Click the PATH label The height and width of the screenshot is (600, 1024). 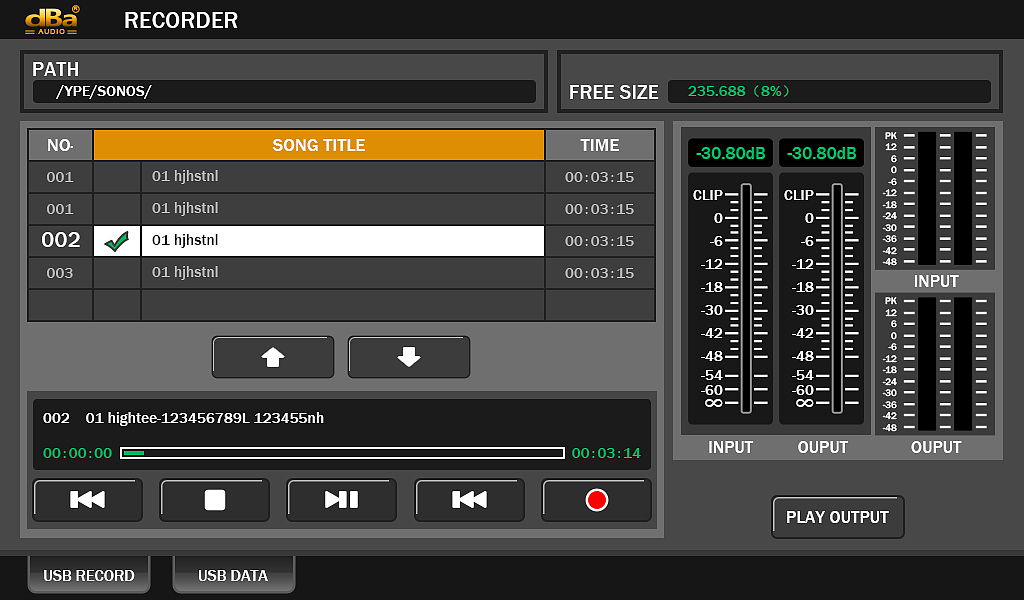tap(56, 69)
